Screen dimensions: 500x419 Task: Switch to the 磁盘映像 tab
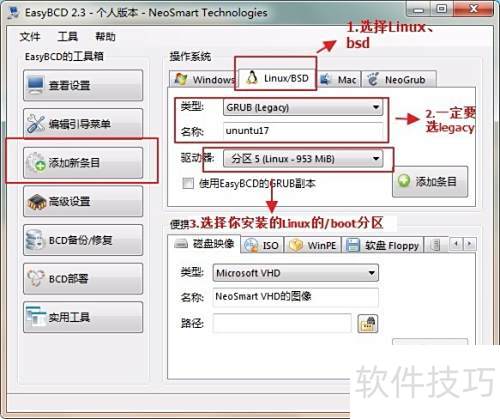click(x=204, y=244)
